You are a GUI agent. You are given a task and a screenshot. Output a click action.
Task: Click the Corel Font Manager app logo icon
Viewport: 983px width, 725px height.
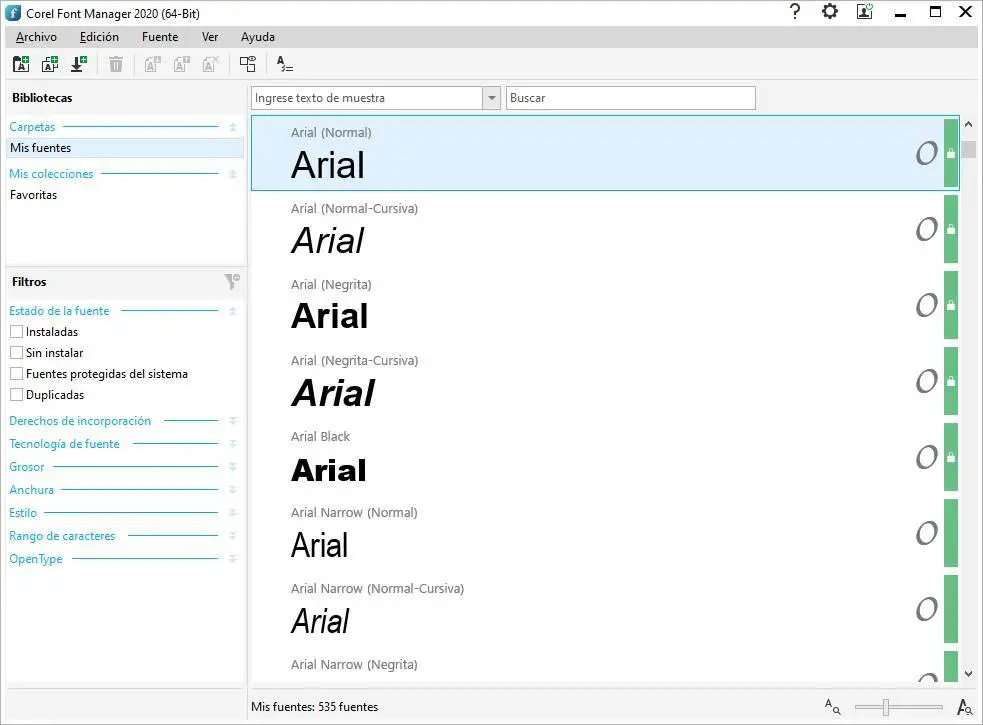pos(13,13)
